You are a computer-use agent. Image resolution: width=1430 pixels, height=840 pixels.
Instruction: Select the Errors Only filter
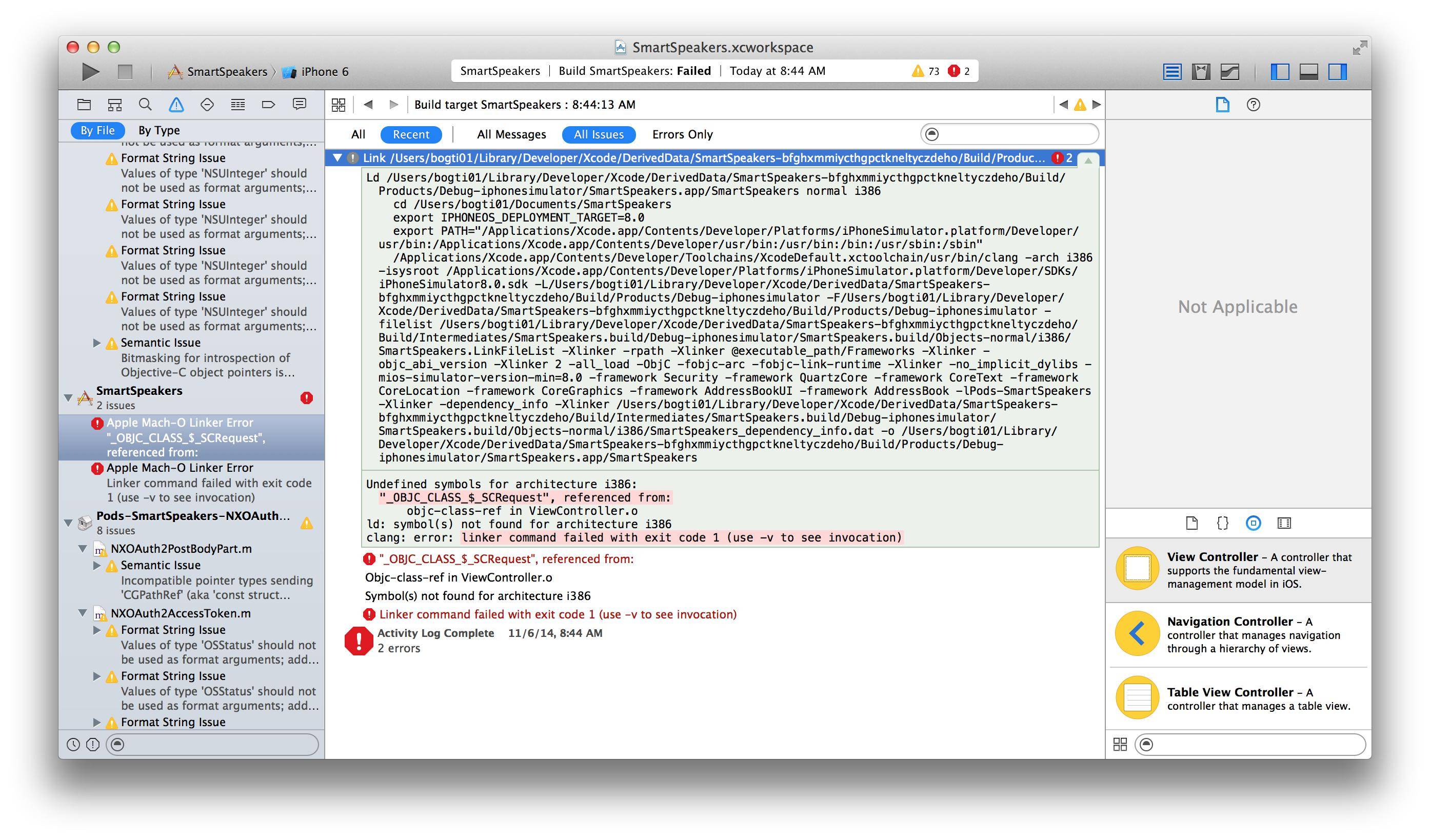pyautogui.click(x=682, y=134)
